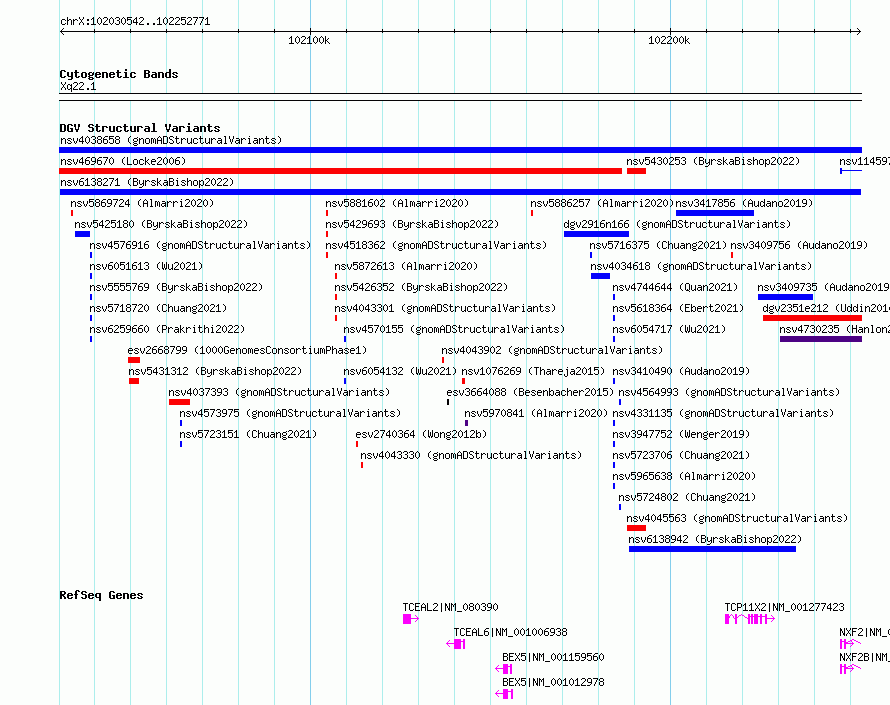Click the Cytogenetic Bands track title
The height and width of the screenshot is (705, 890).
pos(119,74)
